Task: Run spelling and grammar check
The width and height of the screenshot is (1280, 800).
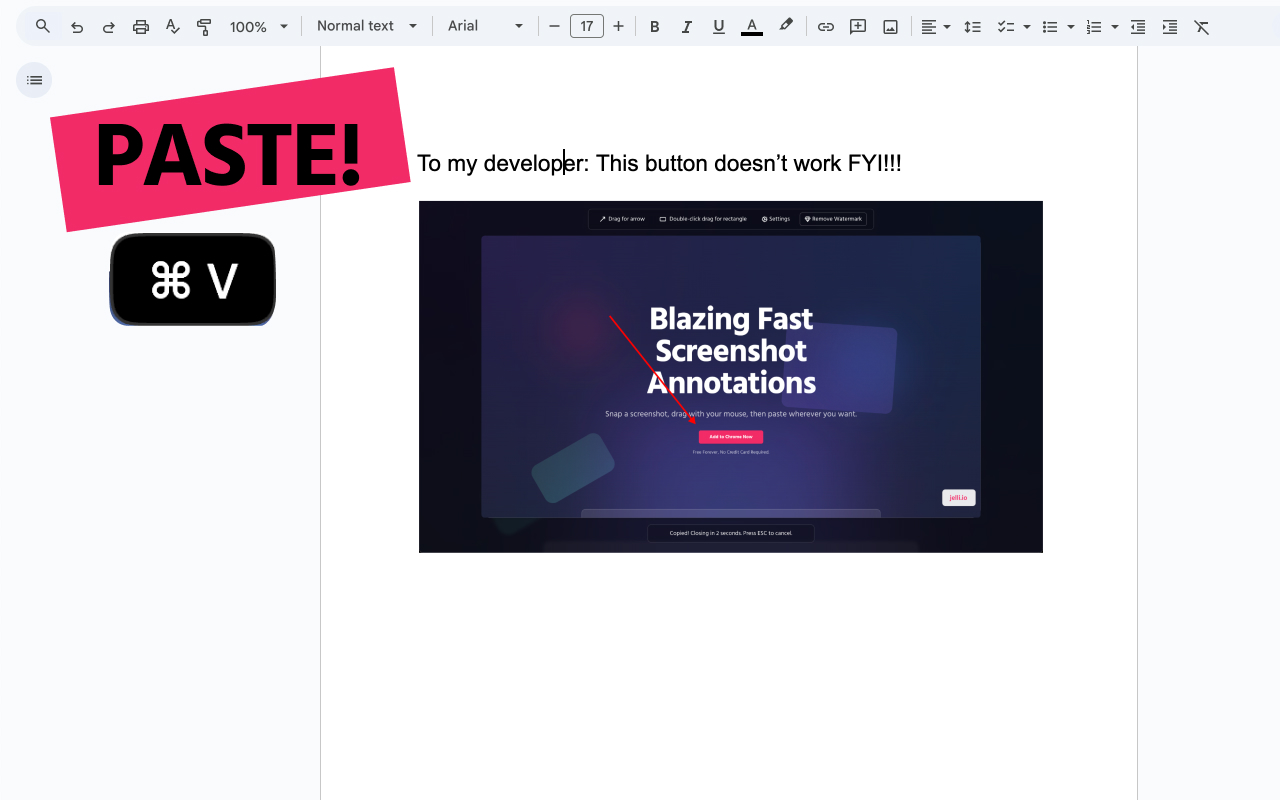Action: (x=173, y=27)
